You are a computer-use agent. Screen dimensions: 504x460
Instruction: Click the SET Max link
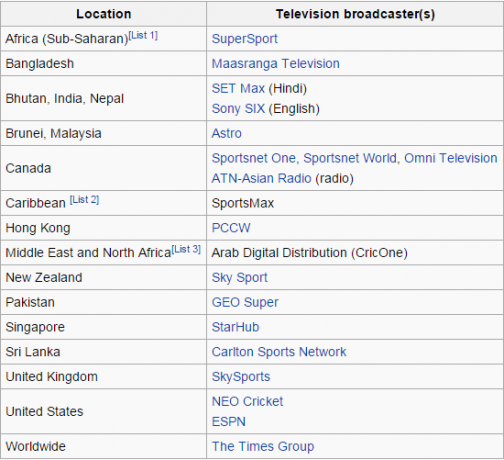coord(238,89)
